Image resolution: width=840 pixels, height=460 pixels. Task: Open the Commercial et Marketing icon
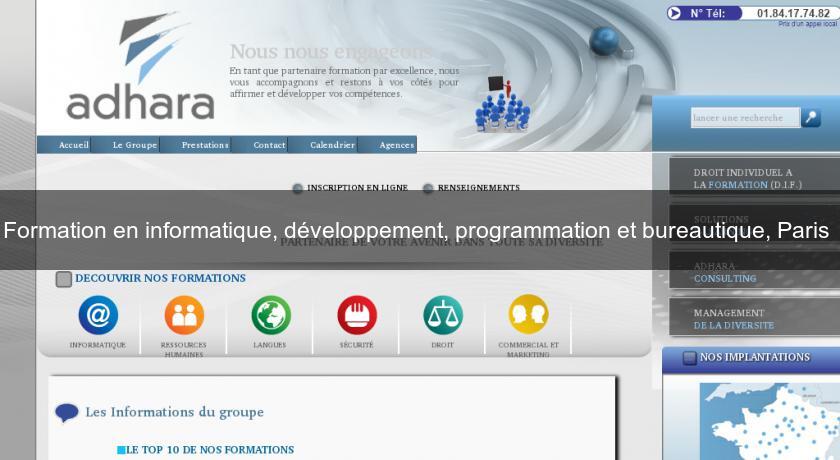coord(529,314)
